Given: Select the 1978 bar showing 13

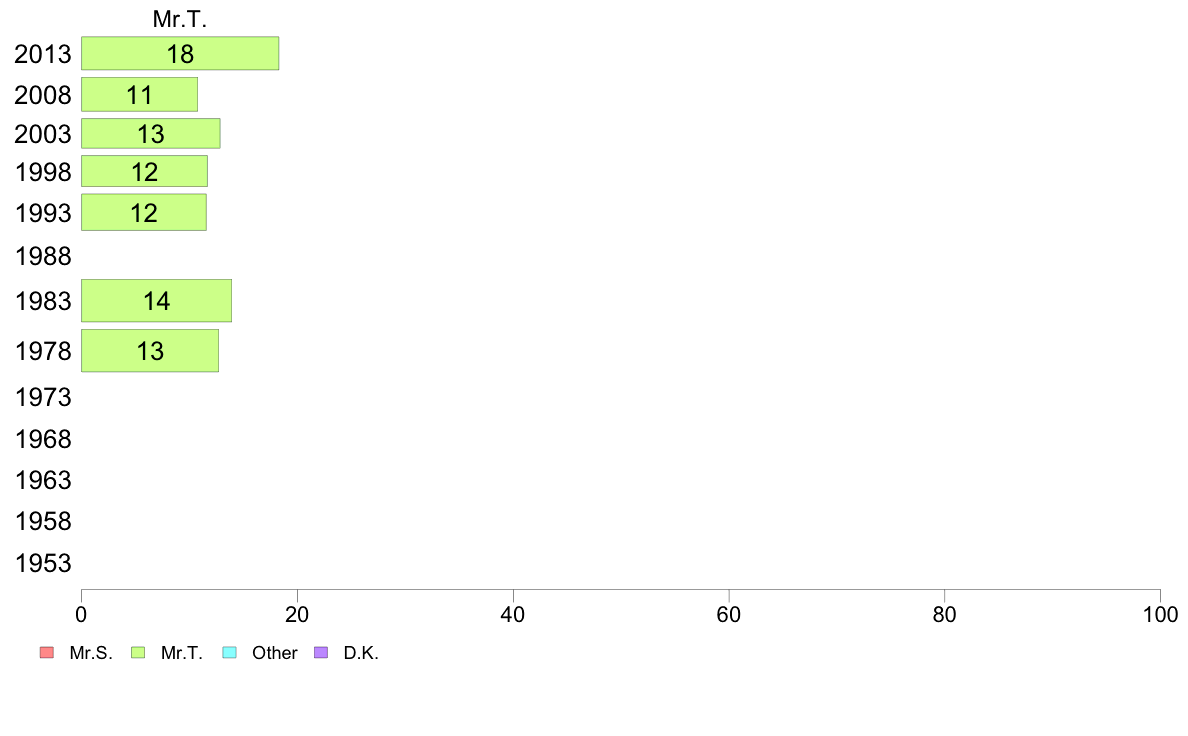Looking at the screenshot, I should (x=150, y=351).
